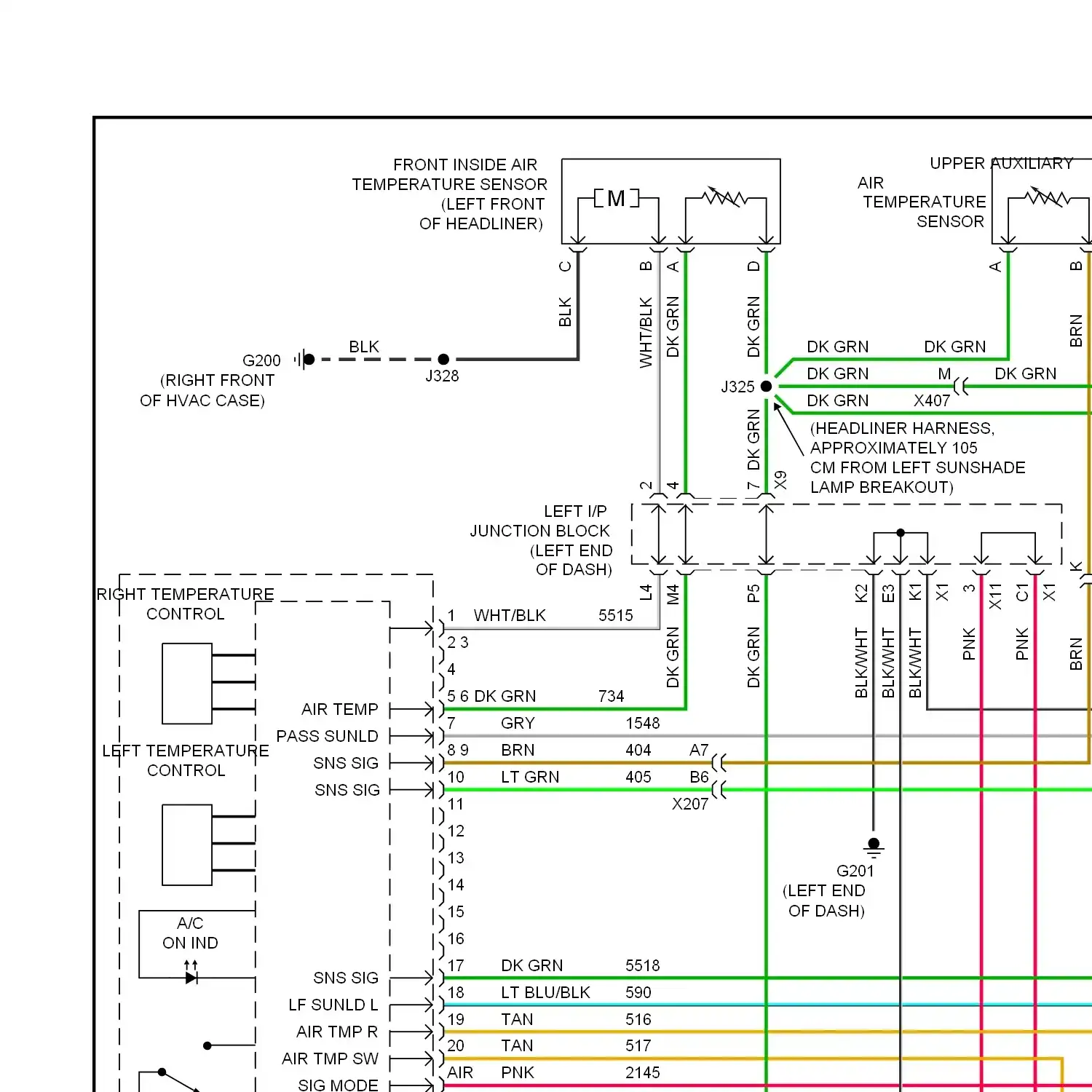Click the G200 label
Image resolution: width=1092 pixels, height=1092 pixels.
coord(261,360)
